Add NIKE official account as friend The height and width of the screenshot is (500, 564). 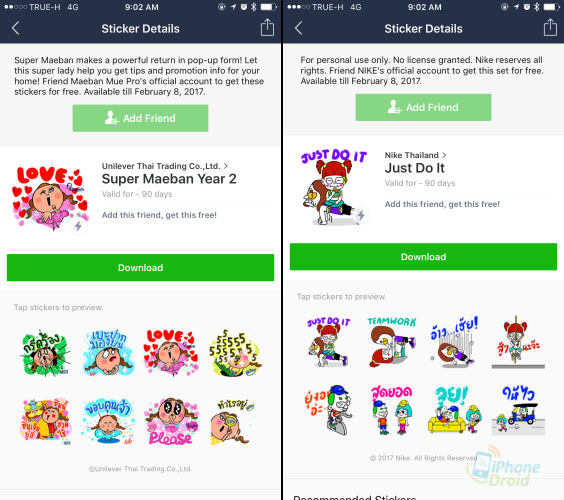pos(423,108)
